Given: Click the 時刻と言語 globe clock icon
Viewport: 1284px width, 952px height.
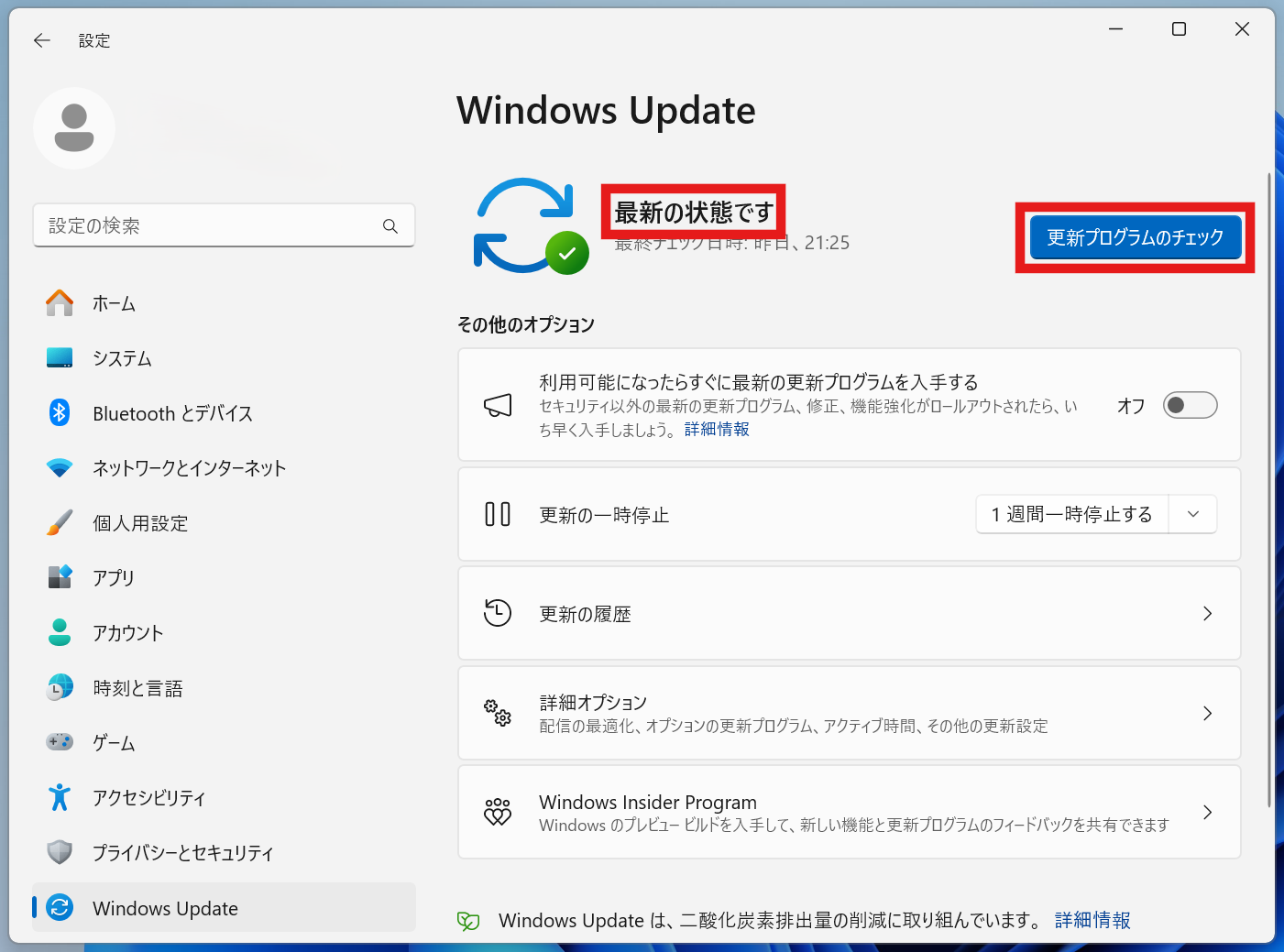Looking at the screenshot, I should [x=60, y=687].
